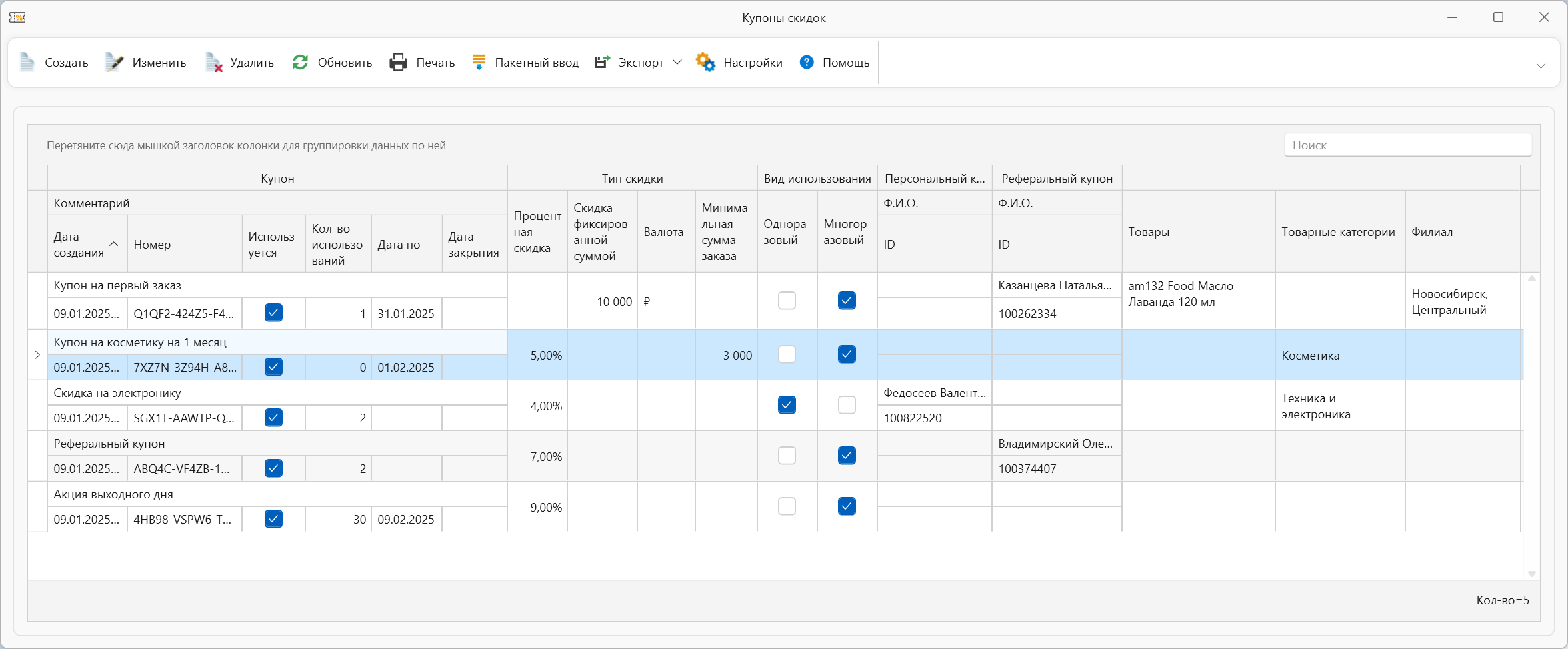Toggle Используется for coupon 7XZ7N-3Z94H

pyautogui.click(x=273, y=367)
